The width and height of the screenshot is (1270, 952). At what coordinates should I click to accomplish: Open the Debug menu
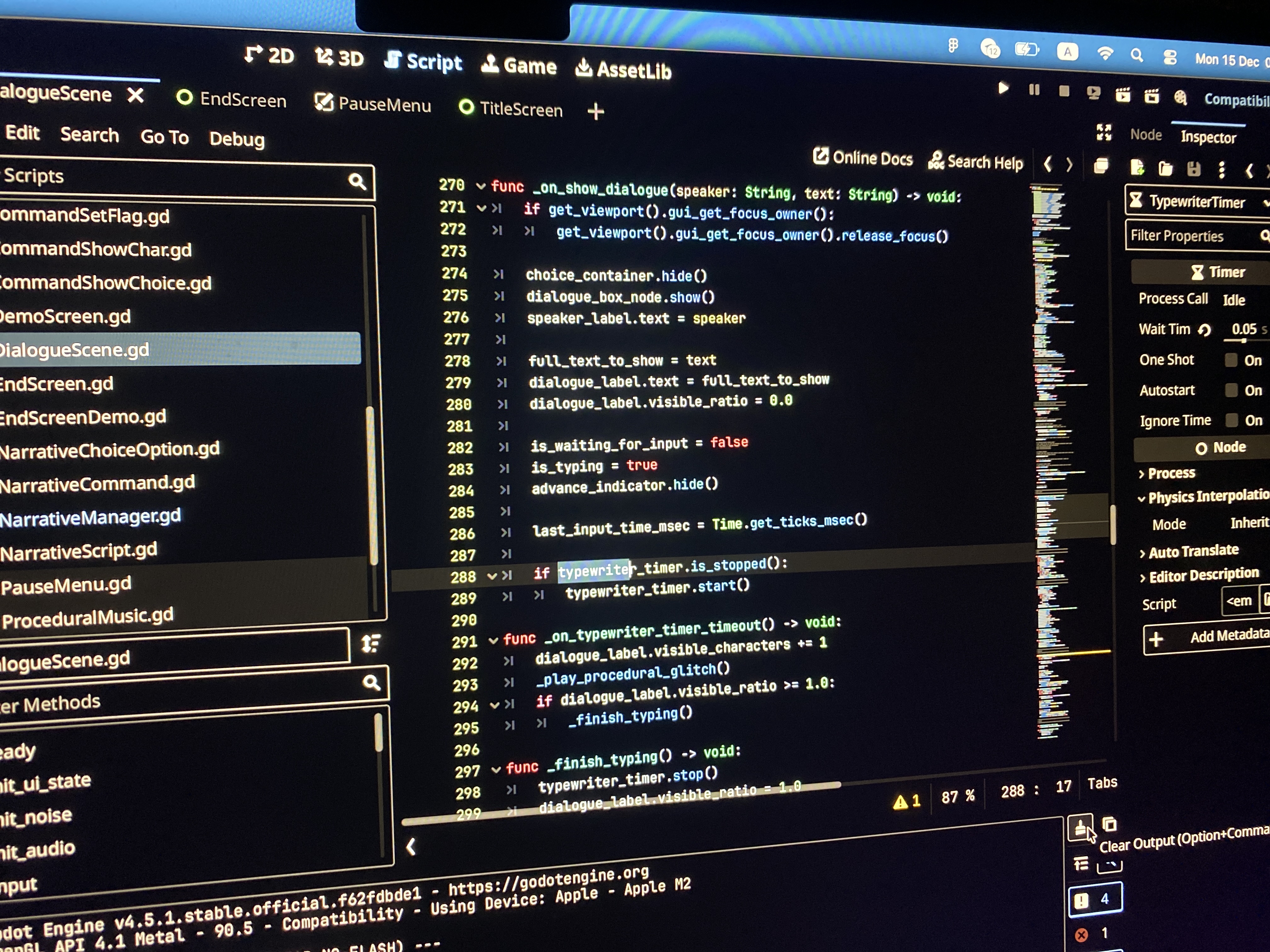[x=237, y=139]
